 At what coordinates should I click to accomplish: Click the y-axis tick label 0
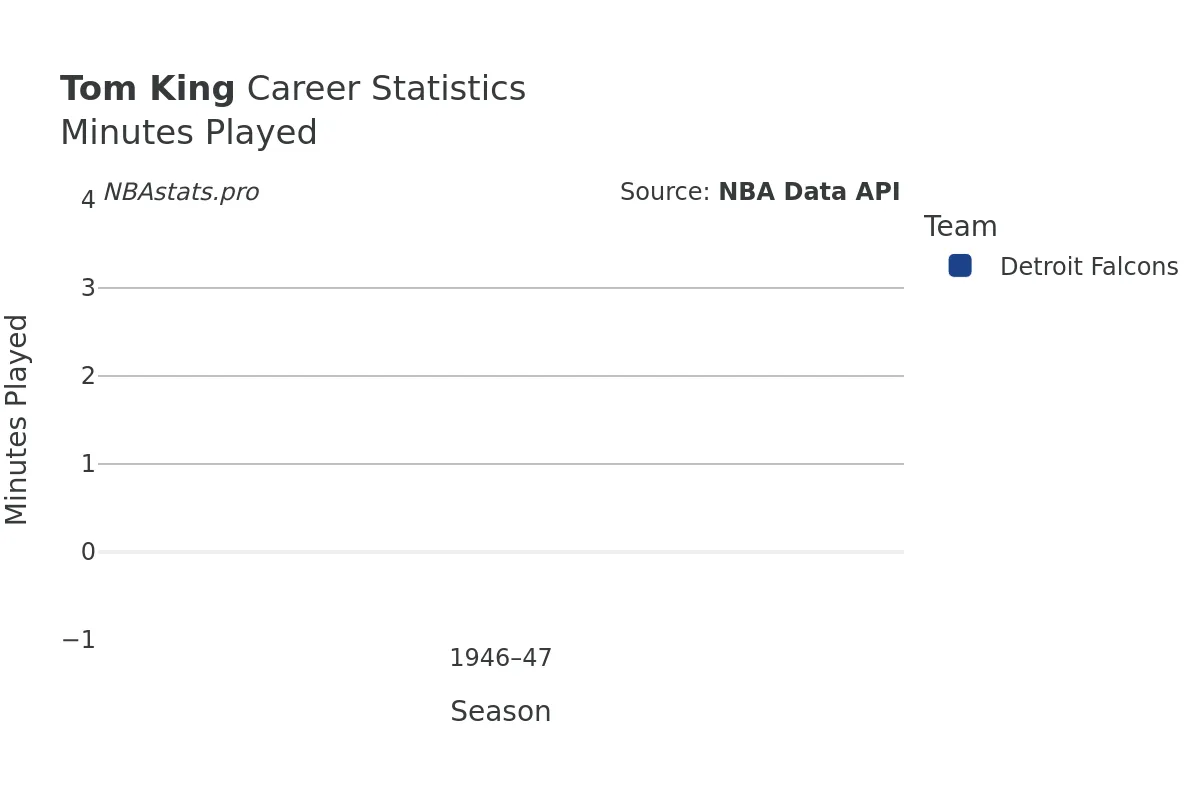[x=88, y=552]
